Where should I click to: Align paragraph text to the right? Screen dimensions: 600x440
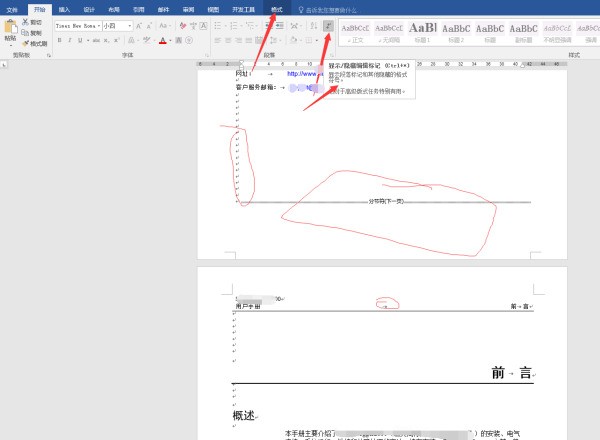238,40
